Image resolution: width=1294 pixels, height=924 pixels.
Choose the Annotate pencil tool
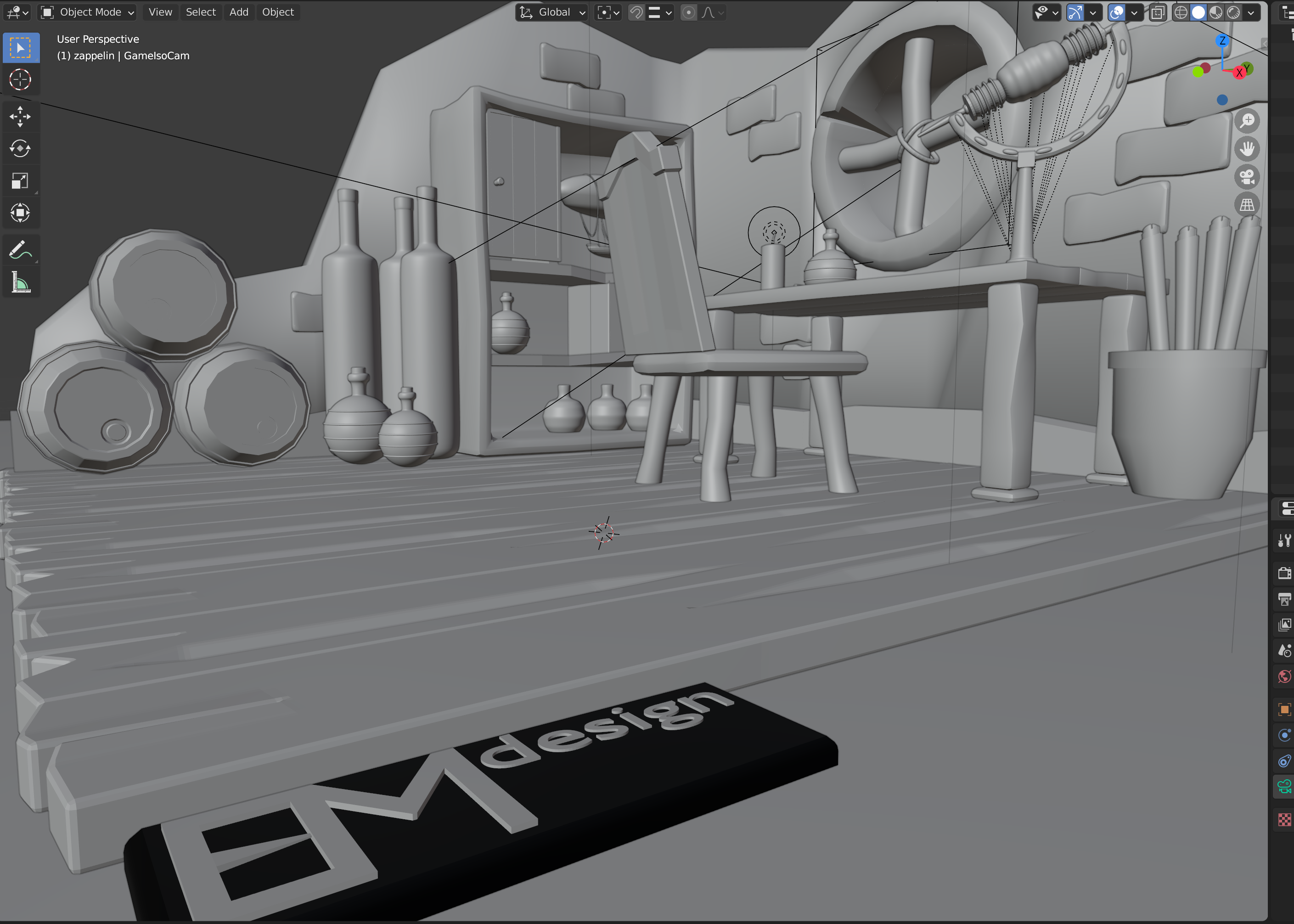(x=21, y=250)
